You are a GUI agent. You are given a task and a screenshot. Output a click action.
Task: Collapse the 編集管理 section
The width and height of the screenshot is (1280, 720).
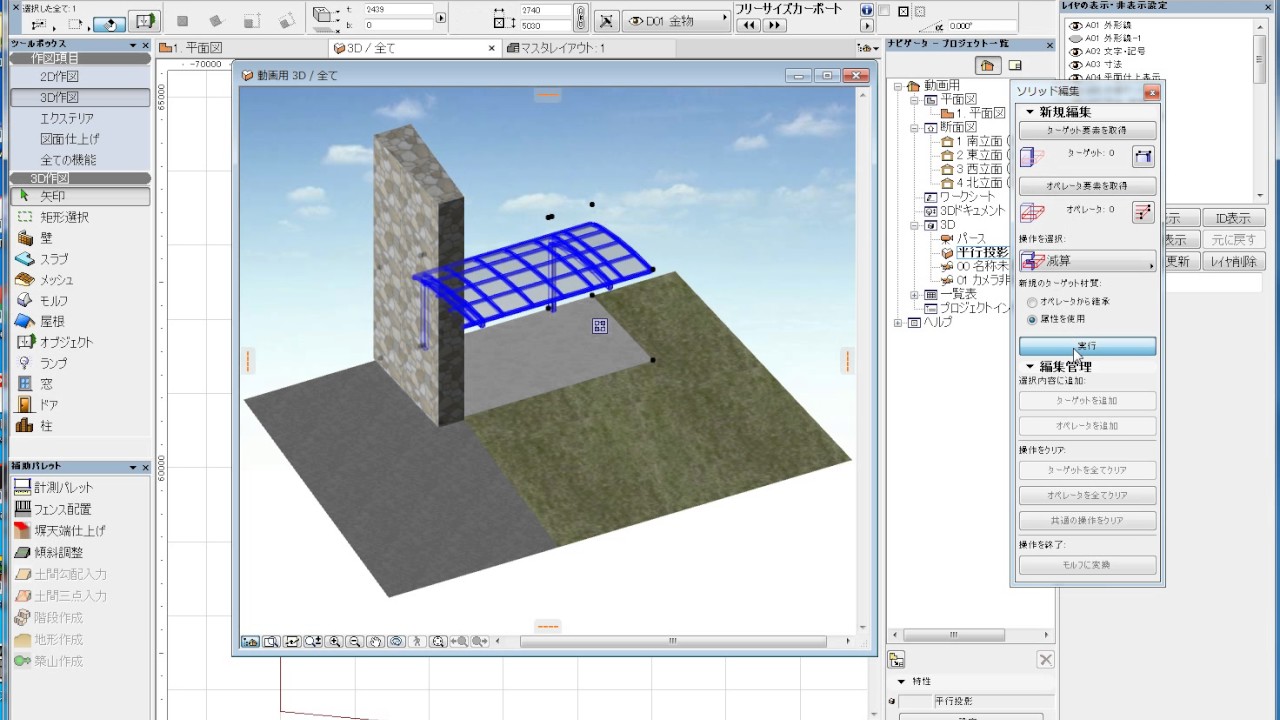coord(1030,367)
